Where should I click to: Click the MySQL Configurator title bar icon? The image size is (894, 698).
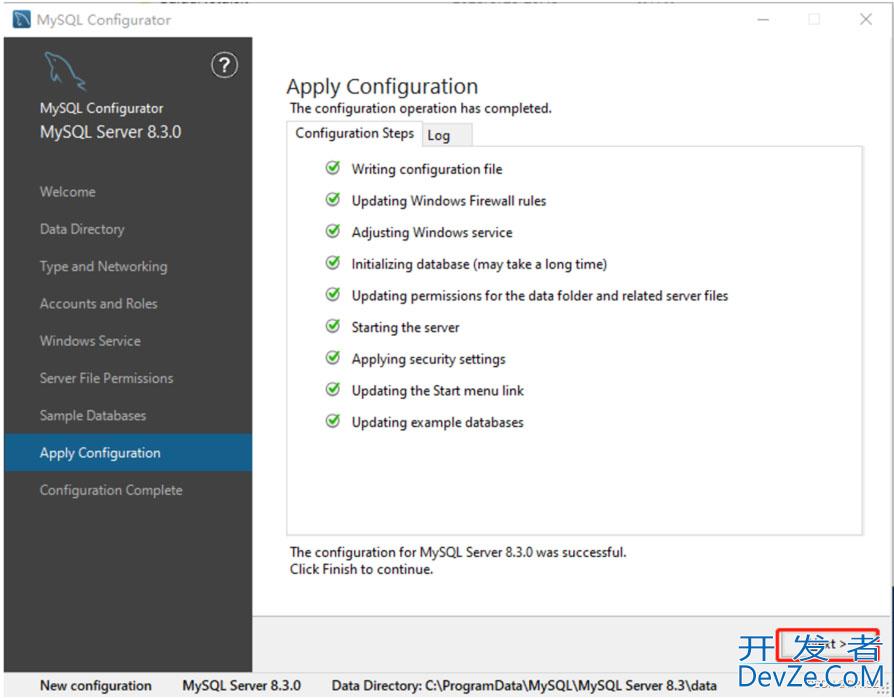point(21,19)
